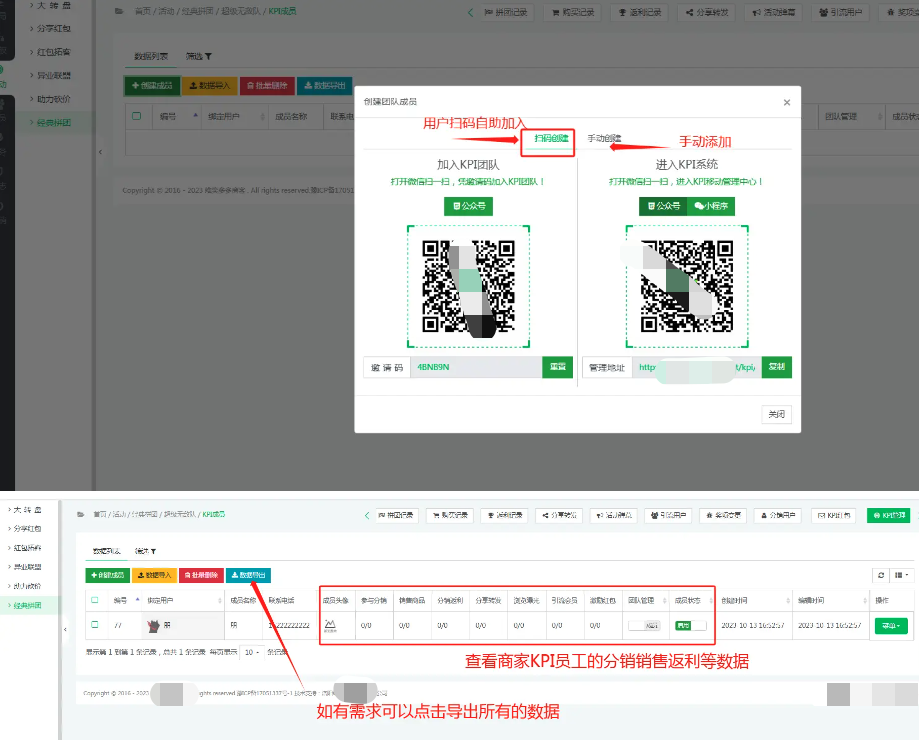
Task: Click the green 重置 button beside invitation code
Action: [x=557, y=367]
